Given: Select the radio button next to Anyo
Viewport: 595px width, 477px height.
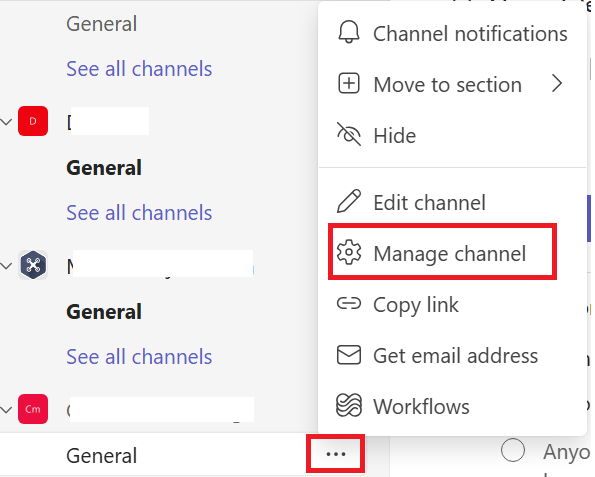Looking at the screenshot, I should [513, 450].
